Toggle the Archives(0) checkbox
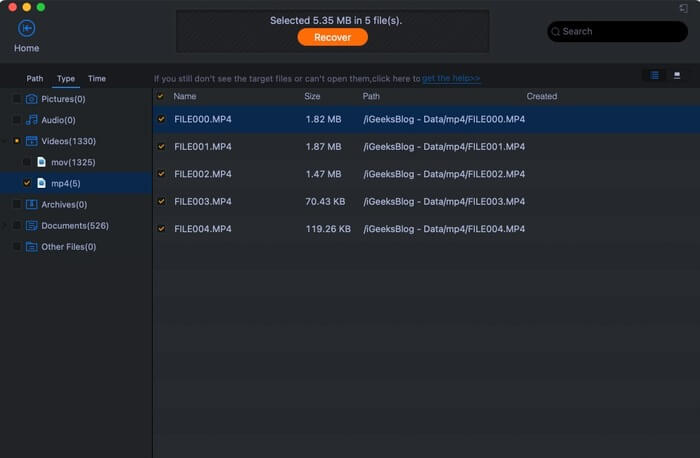 17,204
